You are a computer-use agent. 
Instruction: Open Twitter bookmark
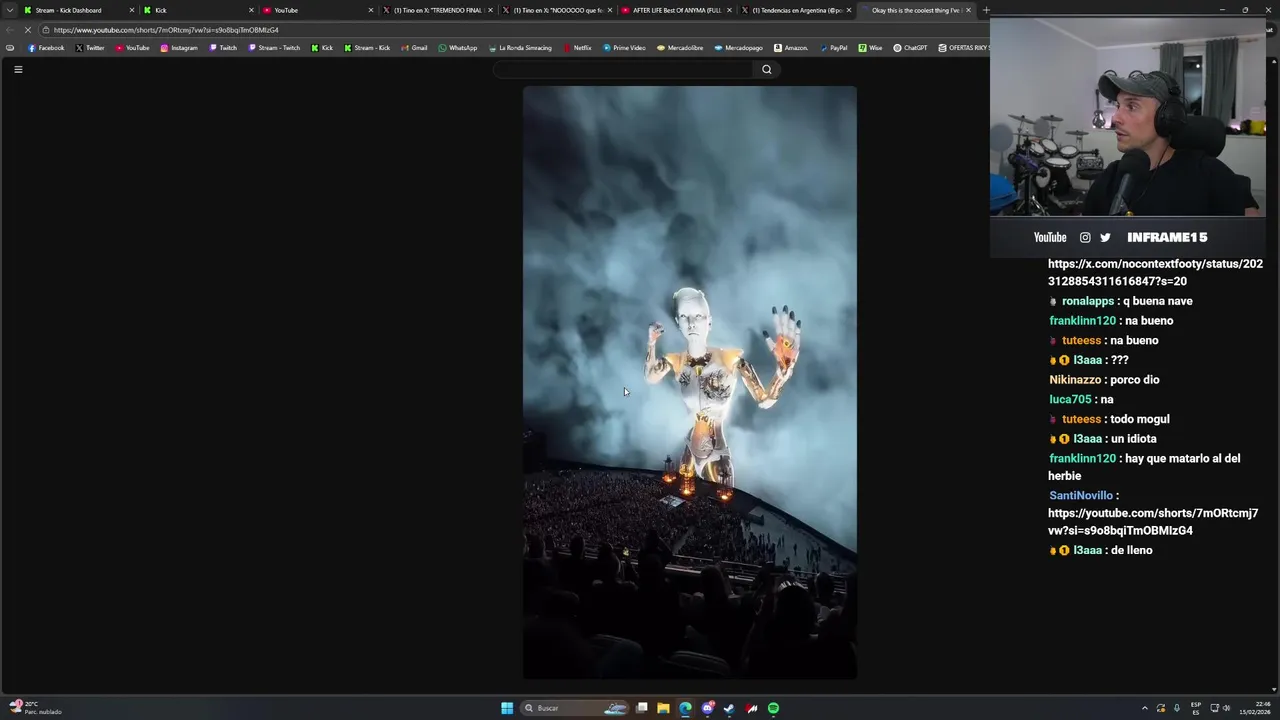[x=90, y=48]
